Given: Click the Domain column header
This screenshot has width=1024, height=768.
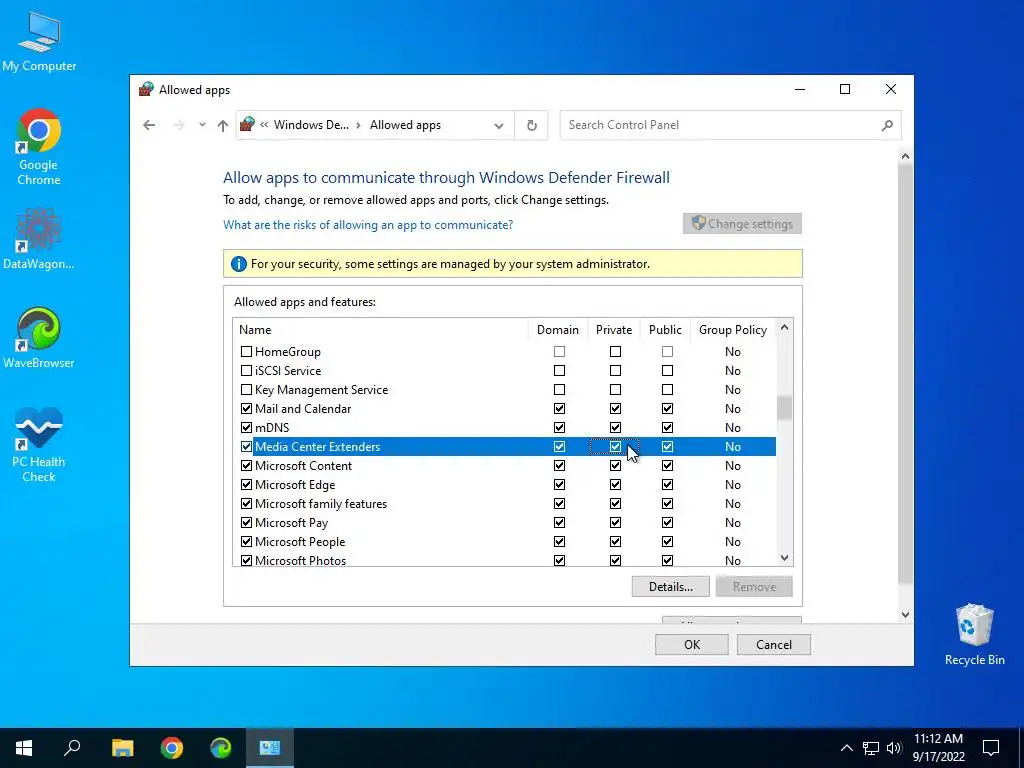Looking at the screenshot, I should coord(557,330).
